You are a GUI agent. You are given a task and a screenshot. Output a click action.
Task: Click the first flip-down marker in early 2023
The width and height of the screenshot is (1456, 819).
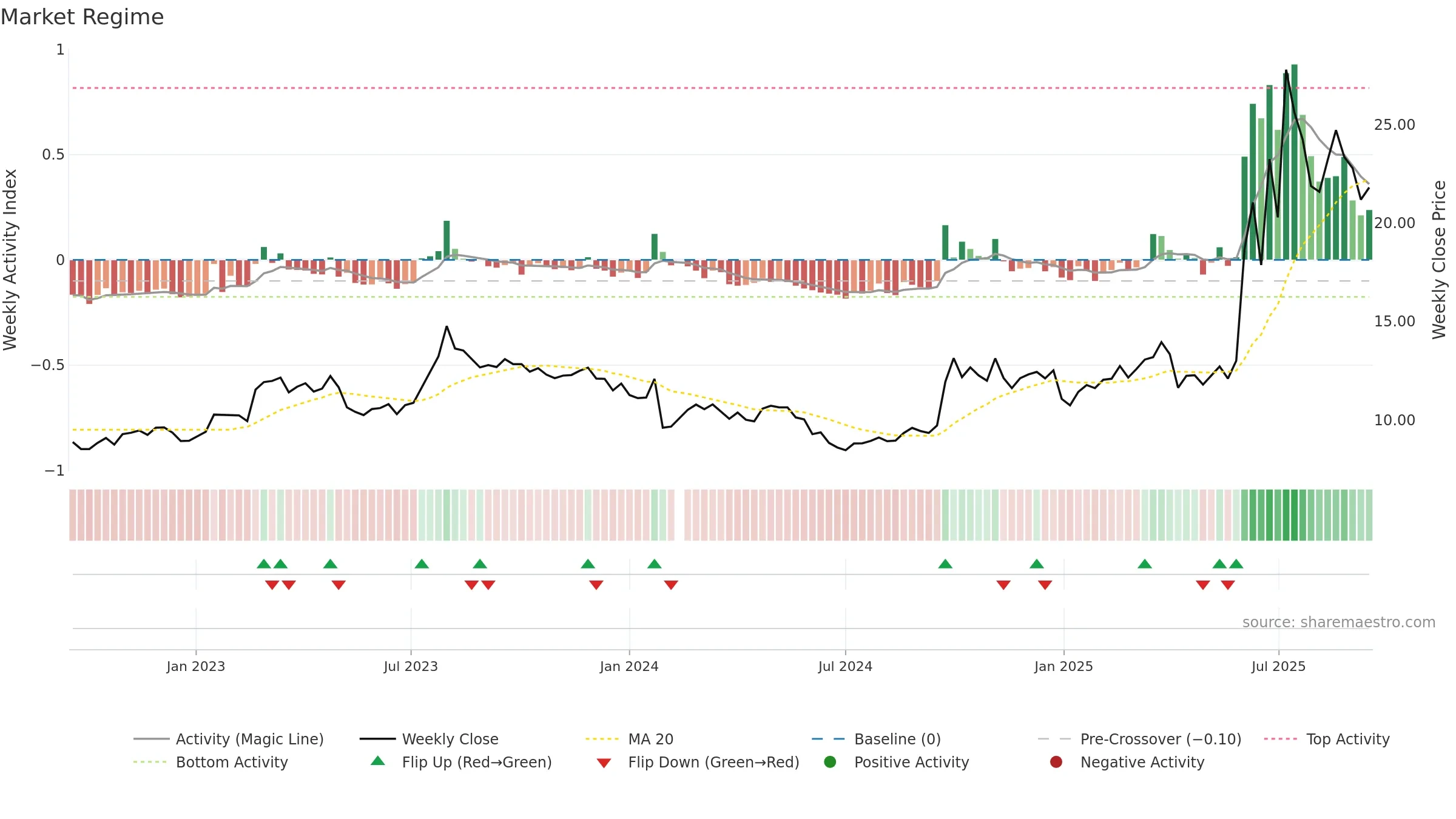(x=272, y=585)
